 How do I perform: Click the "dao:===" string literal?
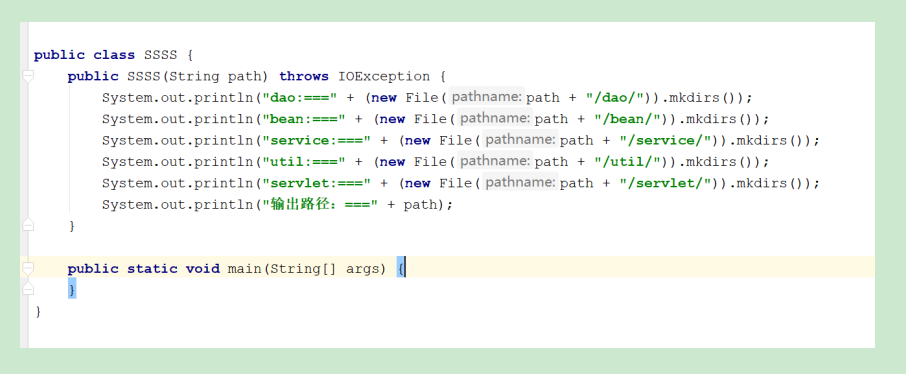(299, 98)
